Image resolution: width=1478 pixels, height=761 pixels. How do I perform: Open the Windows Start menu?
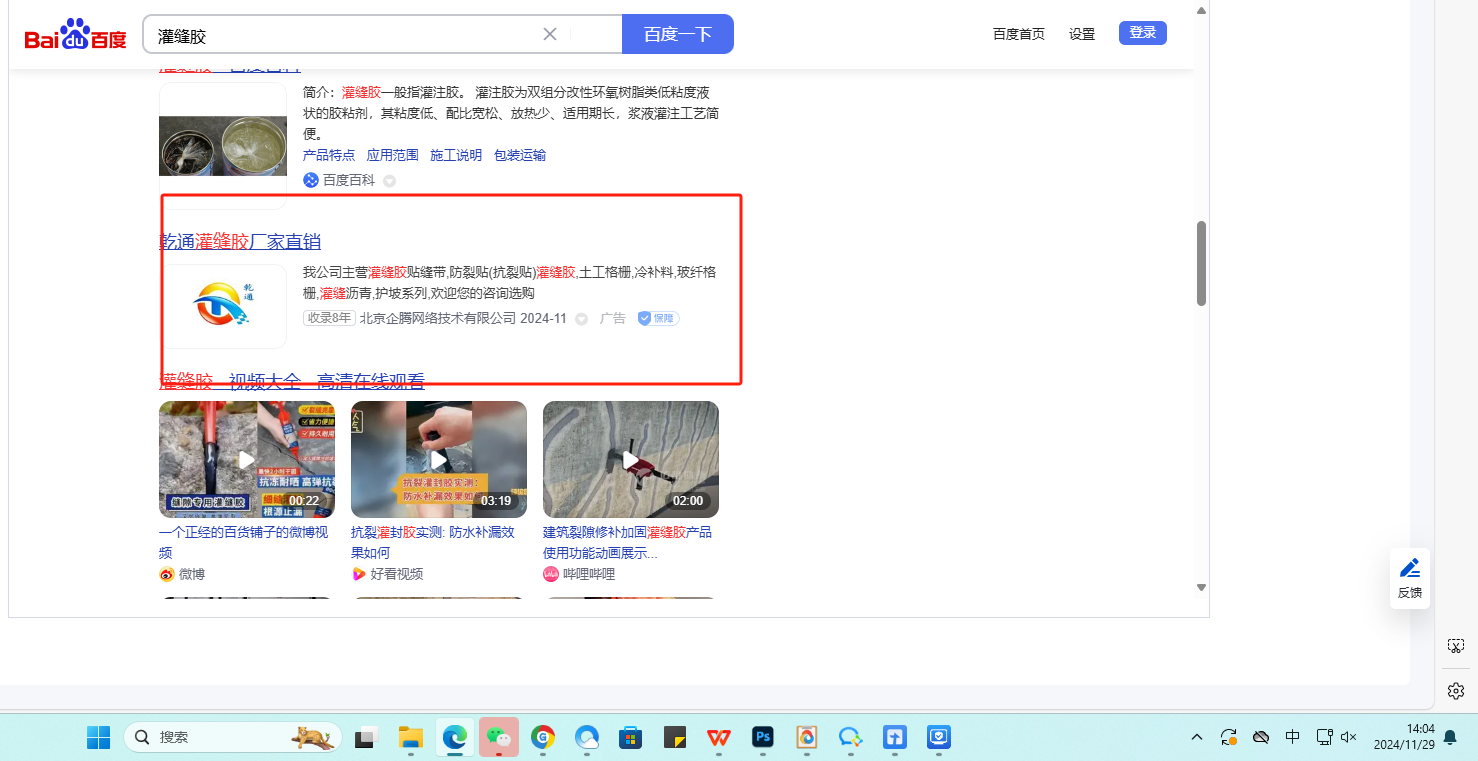pyautogui.click(x=98, y=738)
